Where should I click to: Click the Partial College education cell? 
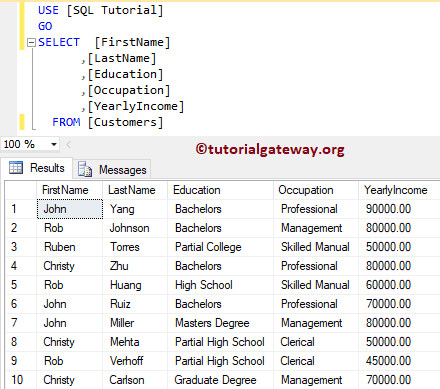tap(220, 247)
